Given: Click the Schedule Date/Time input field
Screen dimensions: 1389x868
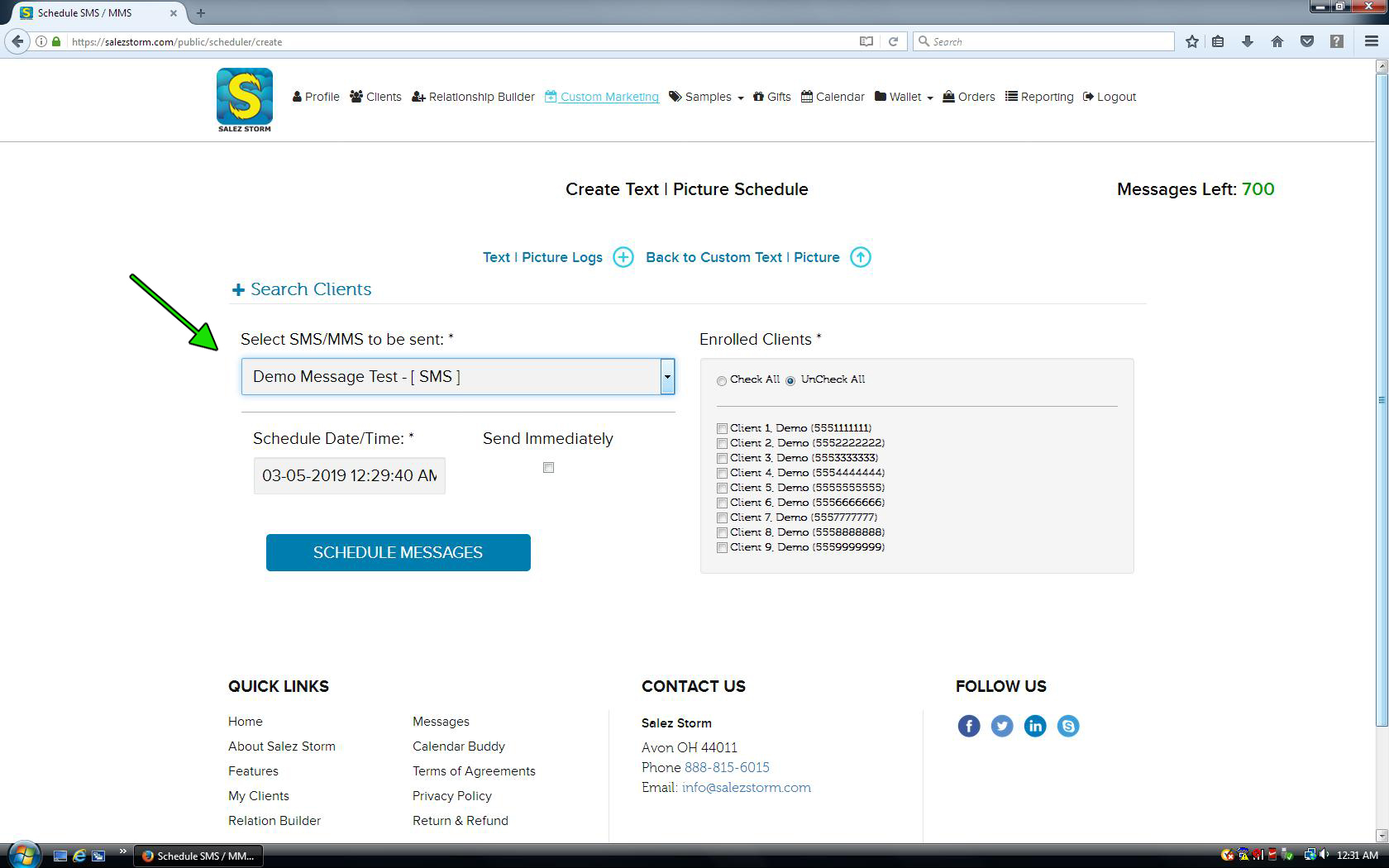Looking at the screenshot, I should 349,476.
